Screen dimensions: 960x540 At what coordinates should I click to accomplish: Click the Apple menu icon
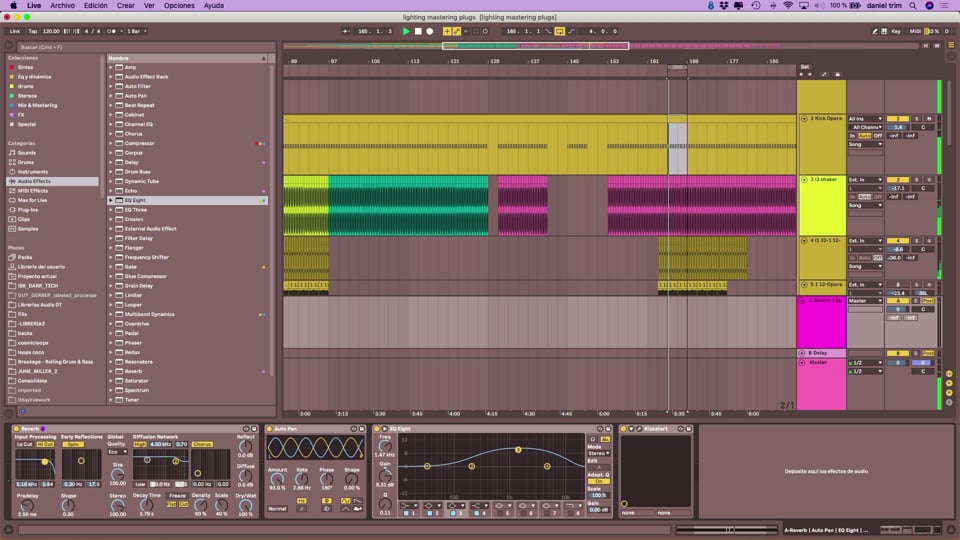coord(13,6)
